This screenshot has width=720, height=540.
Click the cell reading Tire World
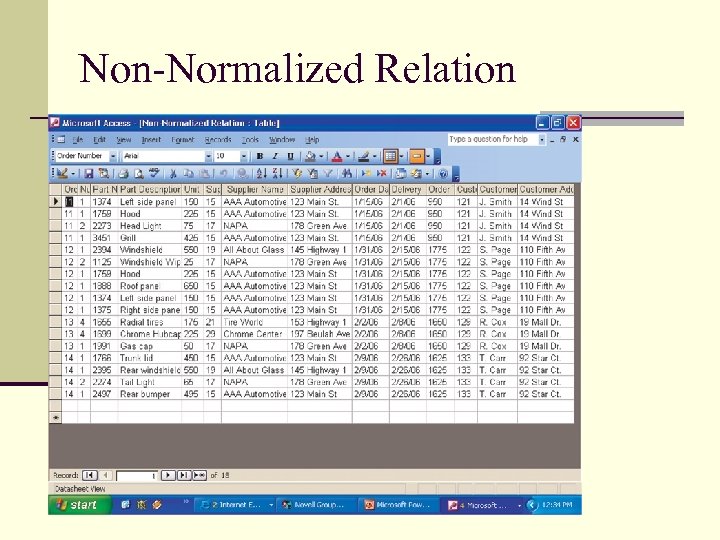point(254,322)
